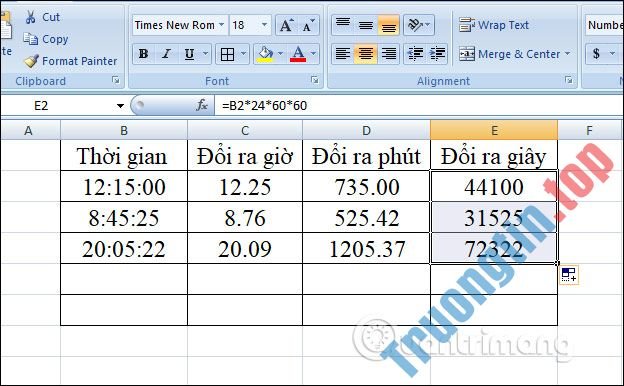Align text left
Image resolution: width=624 pixels, height=386 pixels.
tap(343, 54)
